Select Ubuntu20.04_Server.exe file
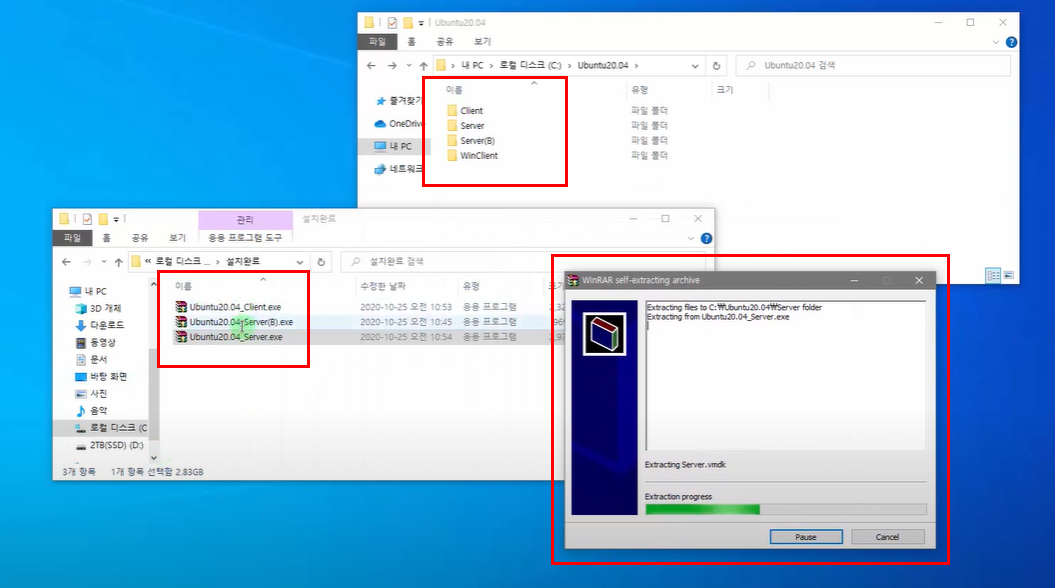This screenshot has height=588, width=1055. coord(235,336)
